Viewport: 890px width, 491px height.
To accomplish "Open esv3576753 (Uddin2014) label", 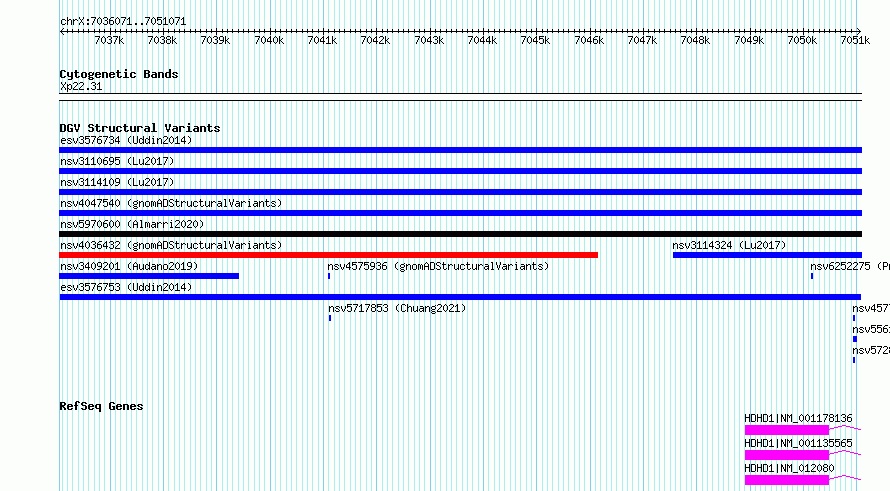I will tap(126, 287).
